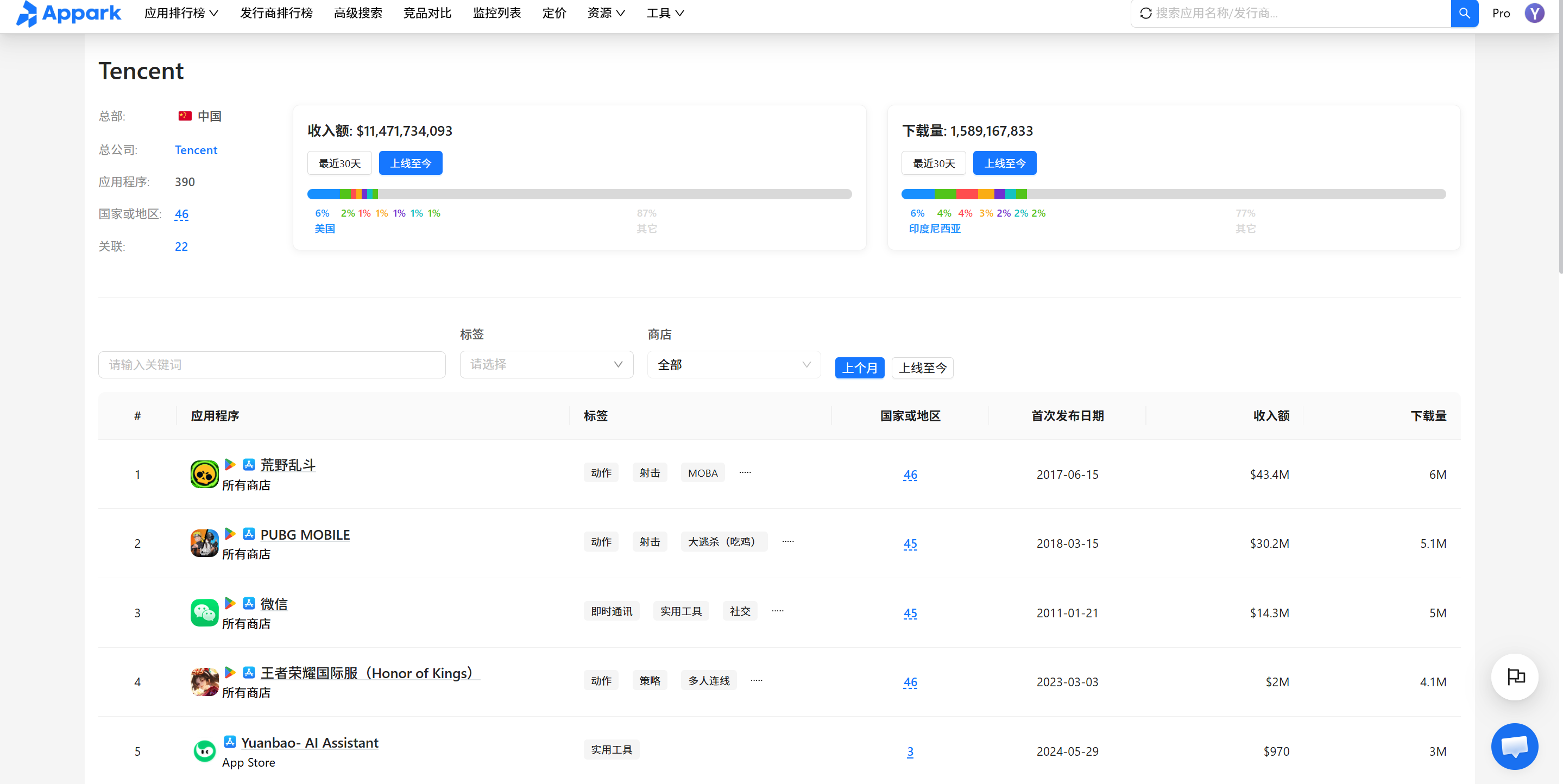The image size is (1563, 784).
Task: Click the 多人连线 tag
Action: pos(709,680)
